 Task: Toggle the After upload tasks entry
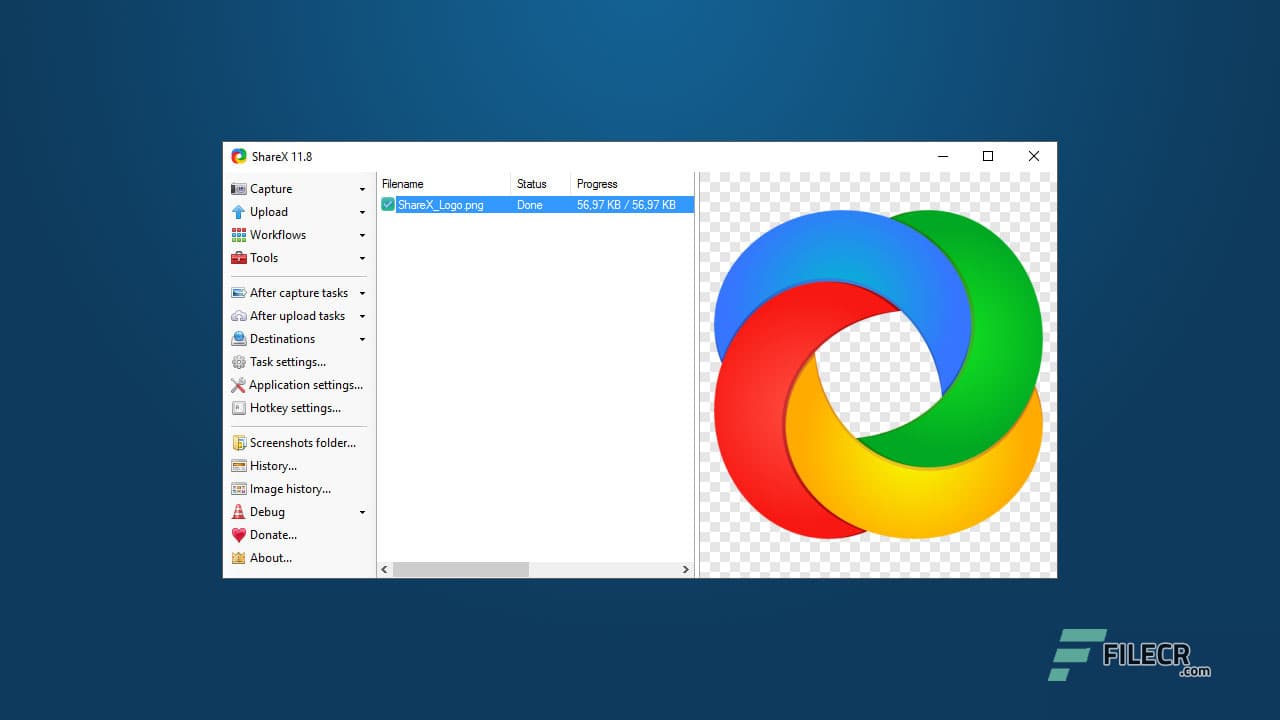pos(298,315)
